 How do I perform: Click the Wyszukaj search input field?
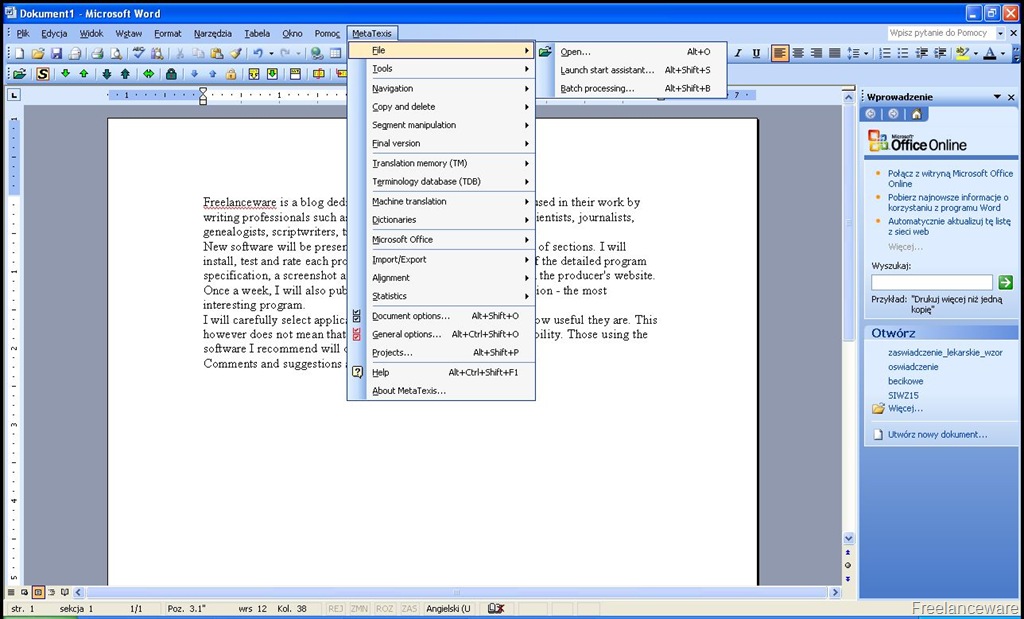click(932, 282)
